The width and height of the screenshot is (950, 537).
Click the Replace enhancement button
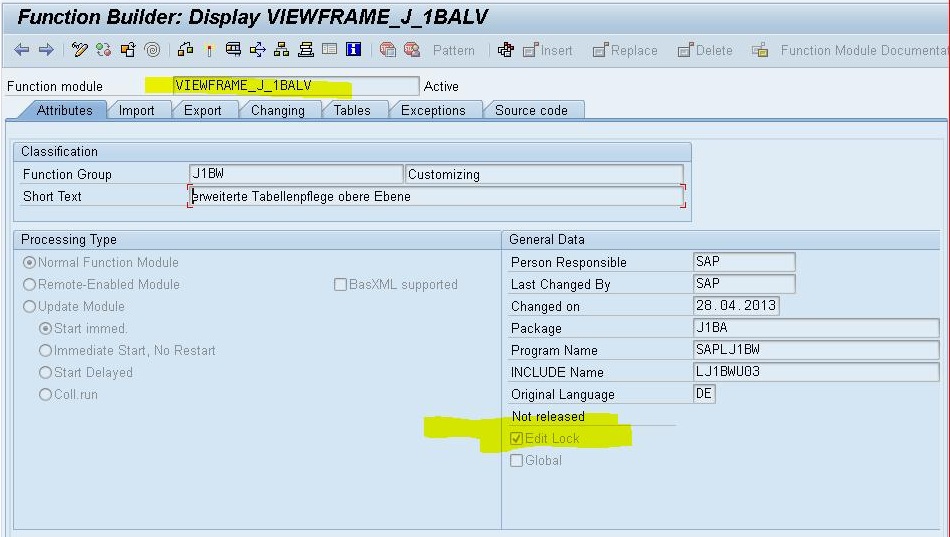pyautogui.click(x=625, y=50)
